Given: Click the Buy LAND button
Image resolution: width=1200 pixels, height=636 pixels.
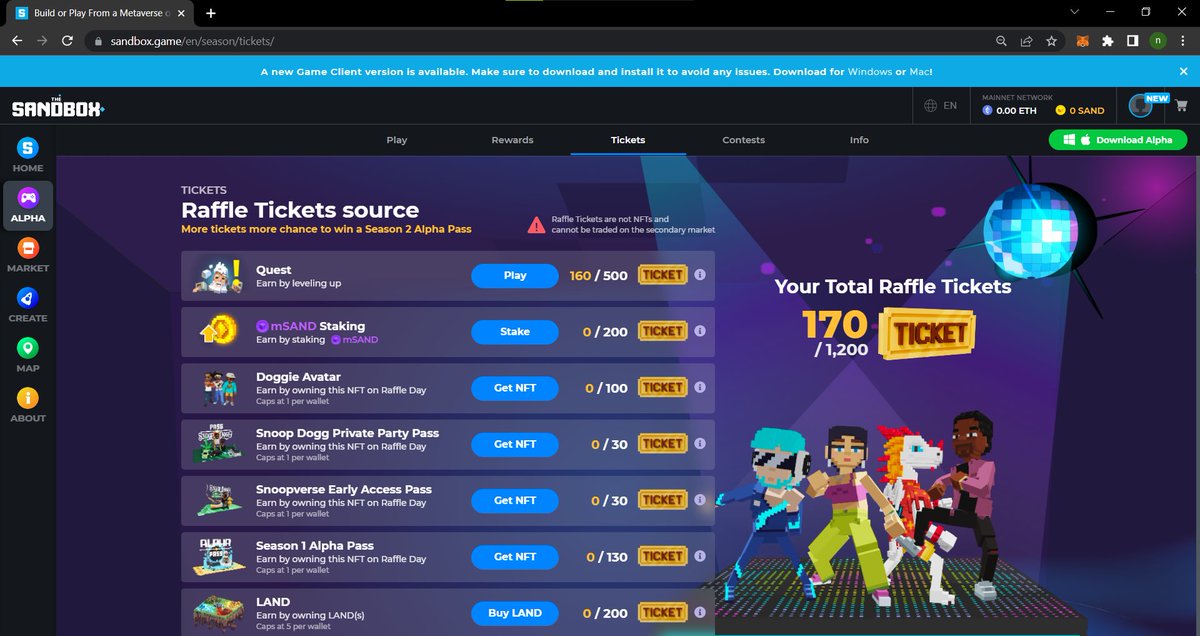Looking at the screenshot, I should (515, 613).
